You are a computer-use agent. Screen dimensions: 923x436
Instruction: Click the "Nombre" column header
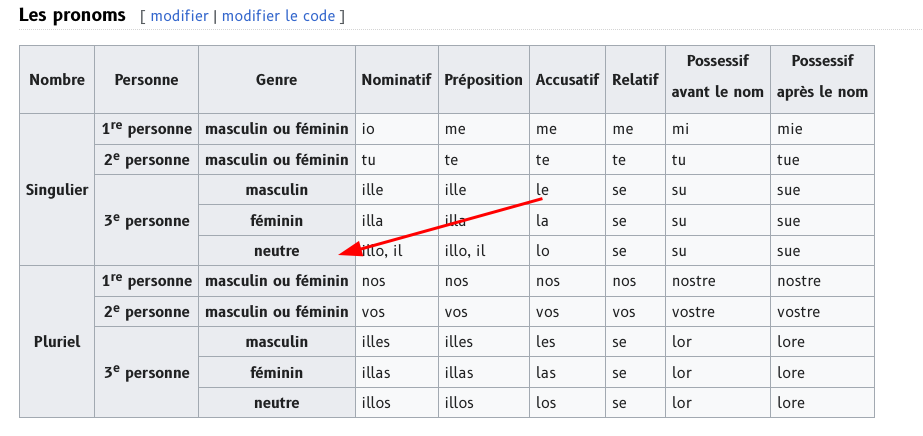[57, 79]
